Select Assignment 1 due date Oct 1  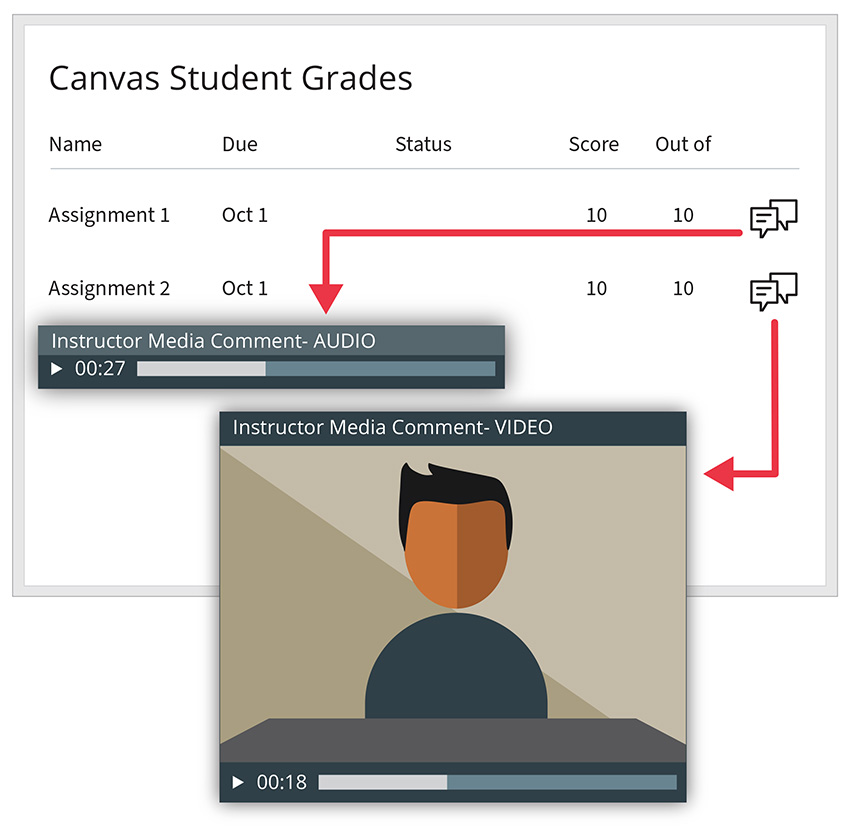[x=245, y=215]
